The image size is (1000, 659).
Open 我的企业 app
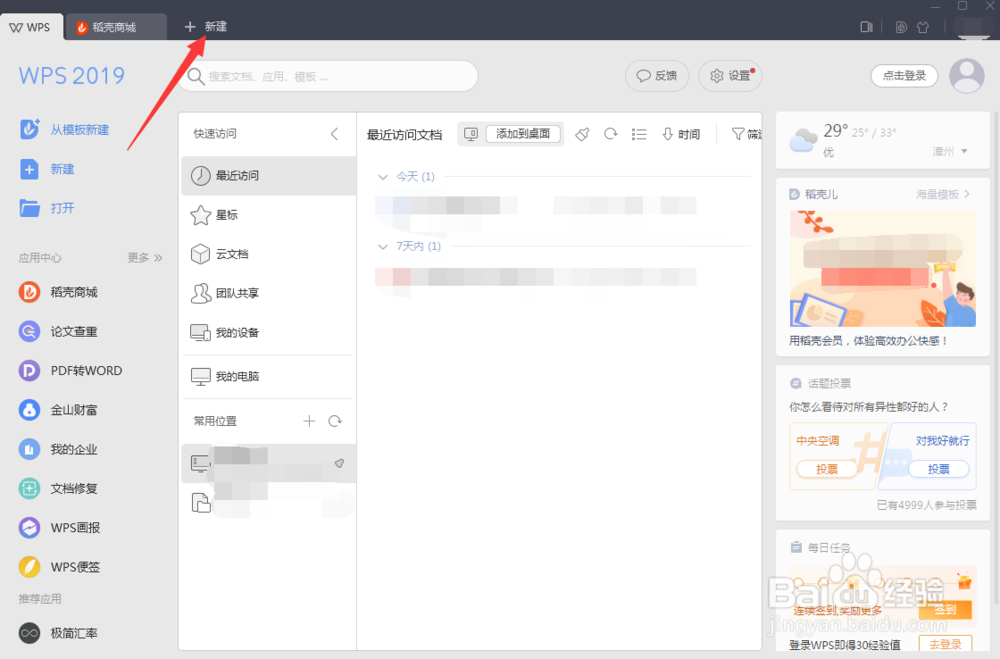pyautogui.click(x=58, y=449)
